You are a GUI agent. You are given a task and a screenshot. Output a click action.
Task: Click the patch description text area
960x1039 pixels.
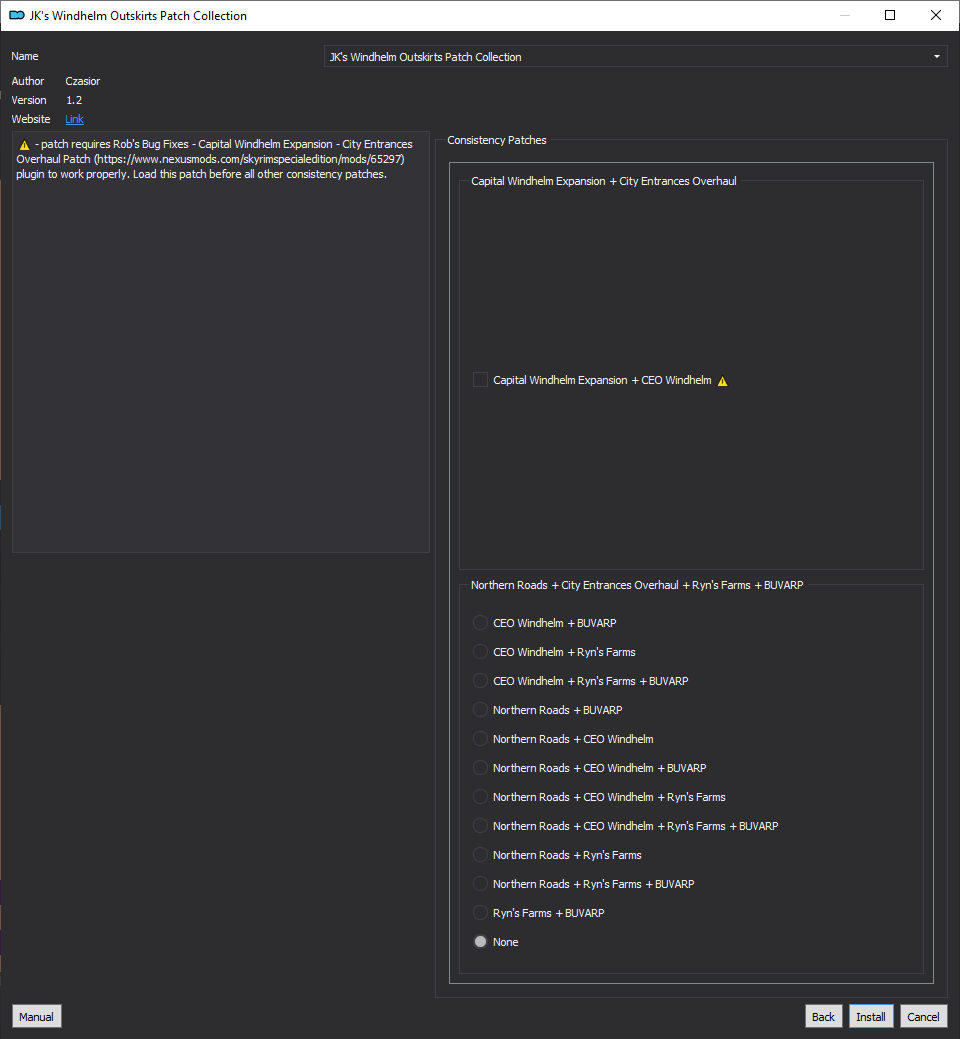point(220,350)
